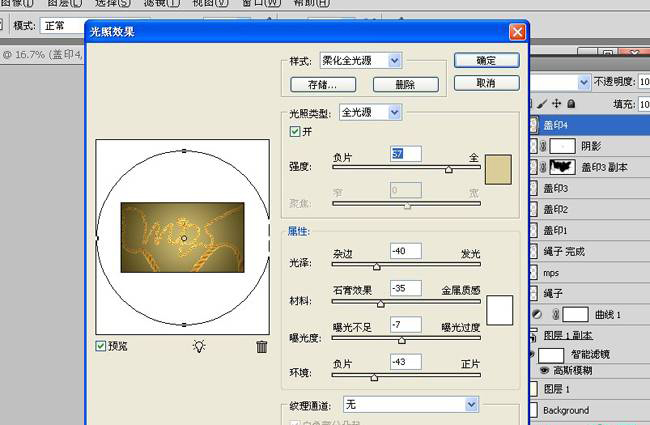The height and width of the screenshot is (425, 650).
Task: Click the 填充 fill value field
Action: point(644,104)
